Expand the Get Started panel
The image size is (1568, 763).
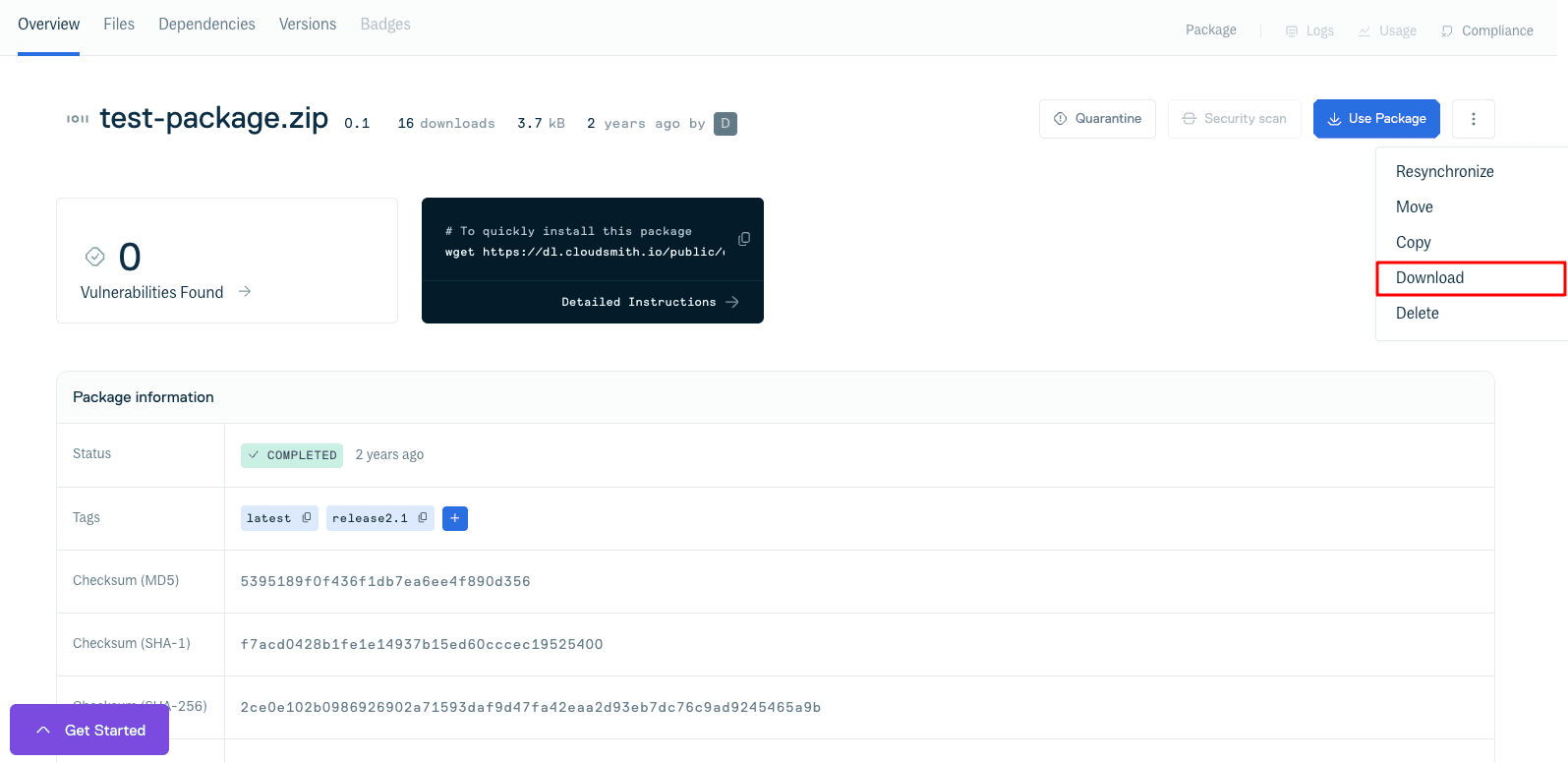[x=89, y=731]
